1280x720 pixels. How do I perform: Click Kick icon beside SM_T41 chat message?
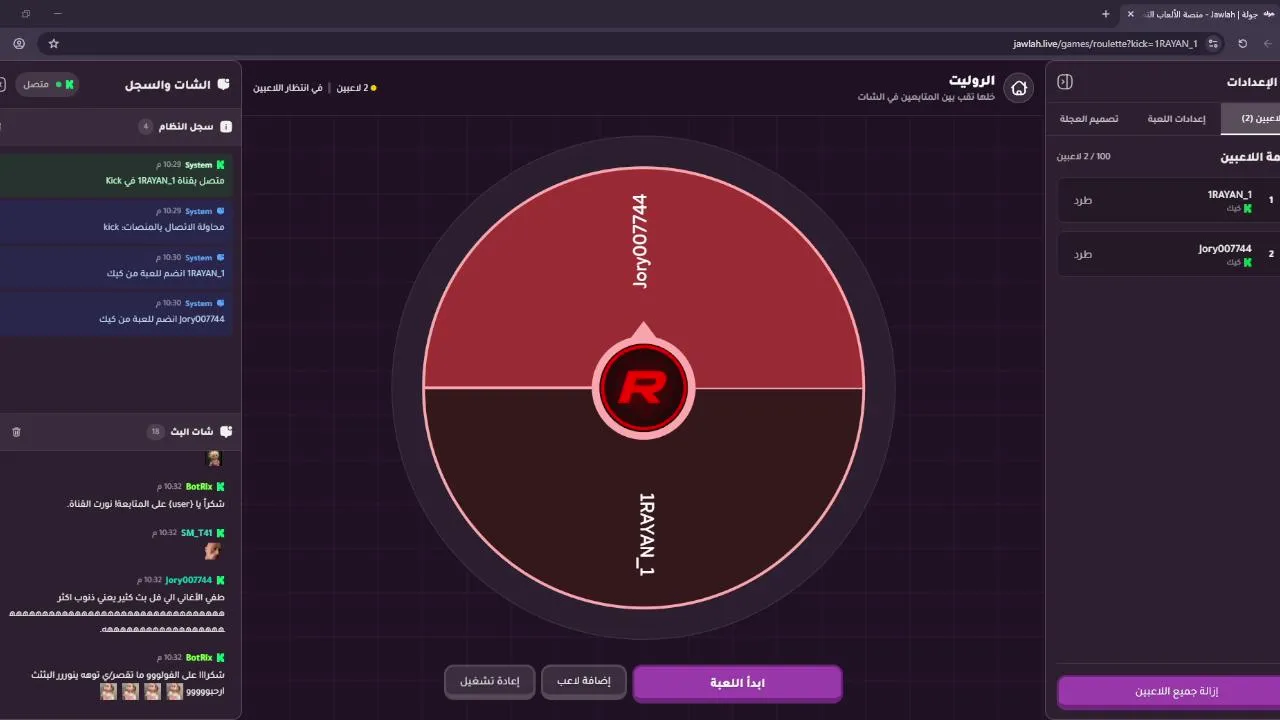pos(220,533)
